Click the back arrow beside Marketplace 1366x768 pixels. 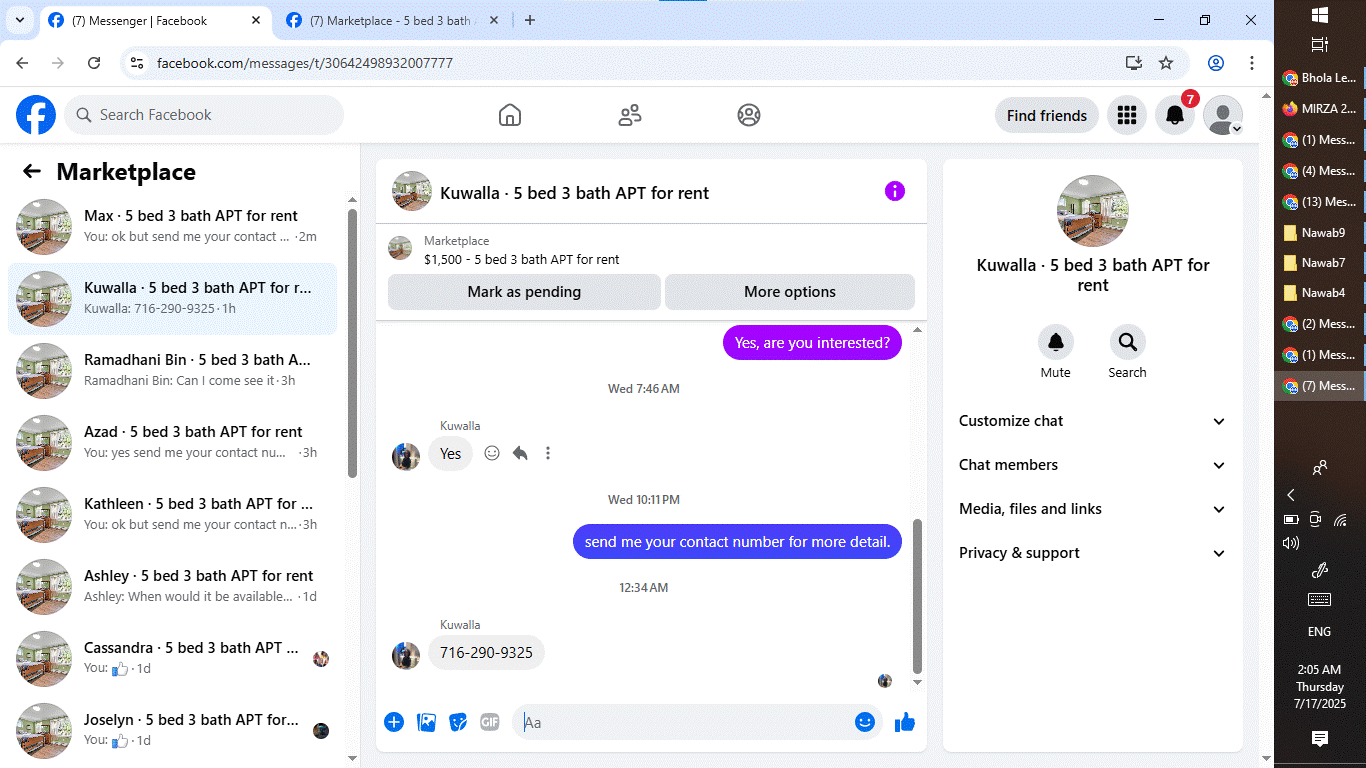(32, 171)
